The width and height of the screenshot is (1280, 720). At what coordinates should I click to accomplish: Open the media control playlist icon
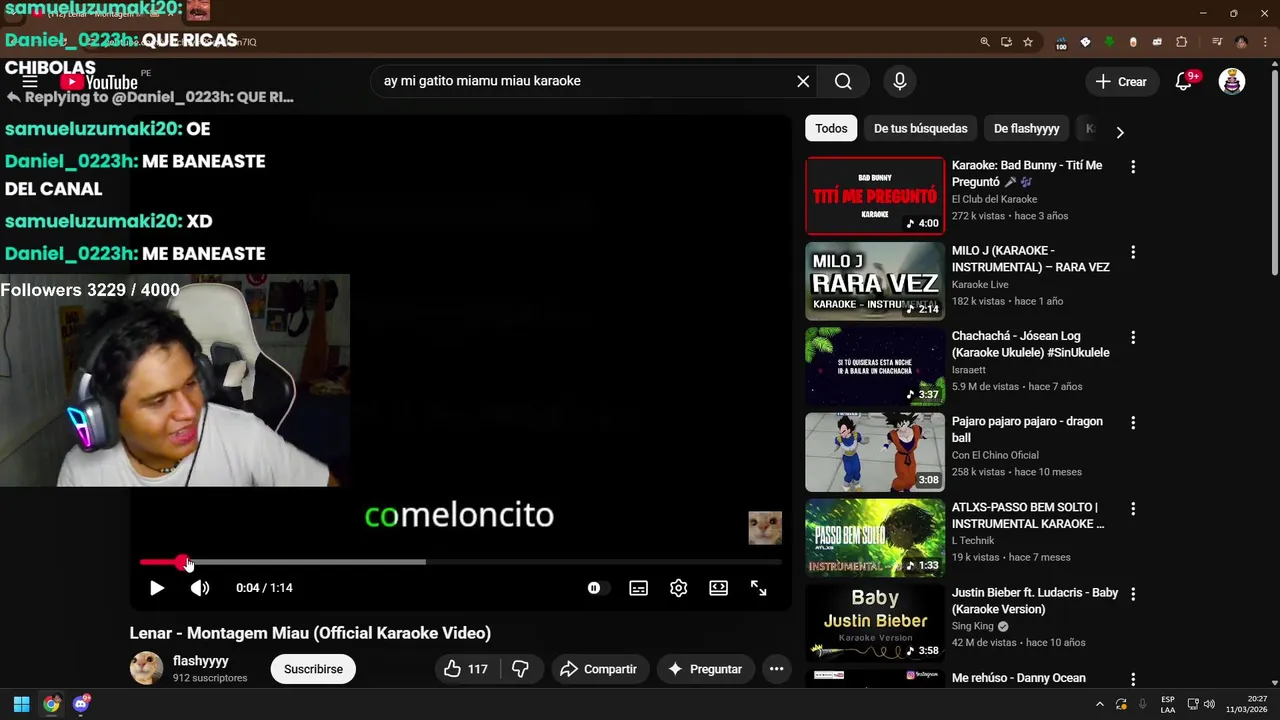[x=1217, y=42]
